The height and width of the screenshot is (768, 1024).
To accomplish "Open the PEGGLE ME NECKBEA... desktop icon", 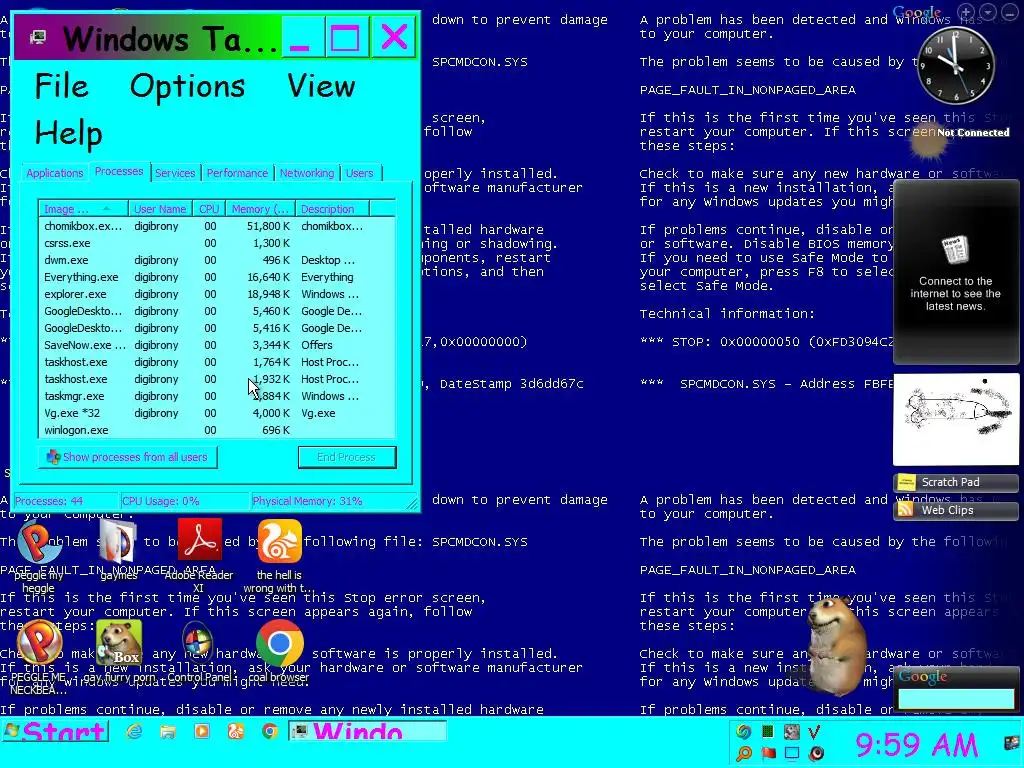I will pyautogui.click(x=38, y=656).
